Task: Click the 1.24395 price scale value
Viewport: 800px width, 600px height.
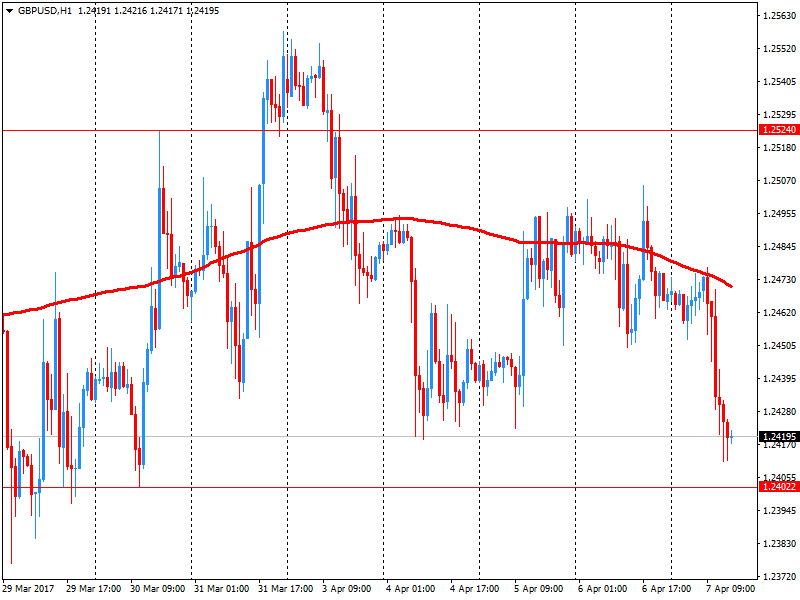Action: pos(779,379)
